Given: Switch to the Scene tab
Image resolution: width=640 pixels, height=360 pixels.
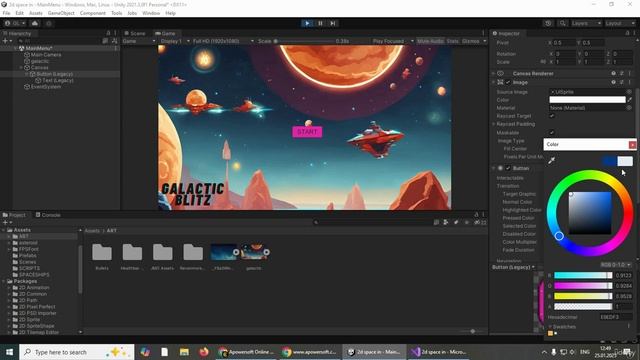Looking at the screenshot, I should [135, 33].
